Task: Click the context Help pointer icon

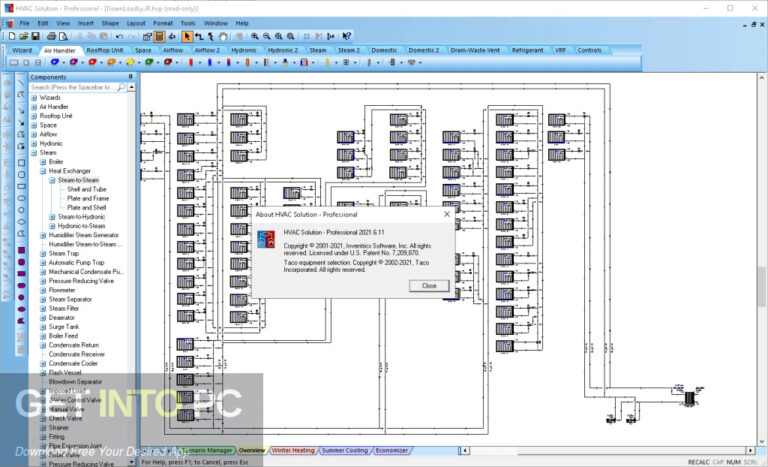Action: coord(347,36)
